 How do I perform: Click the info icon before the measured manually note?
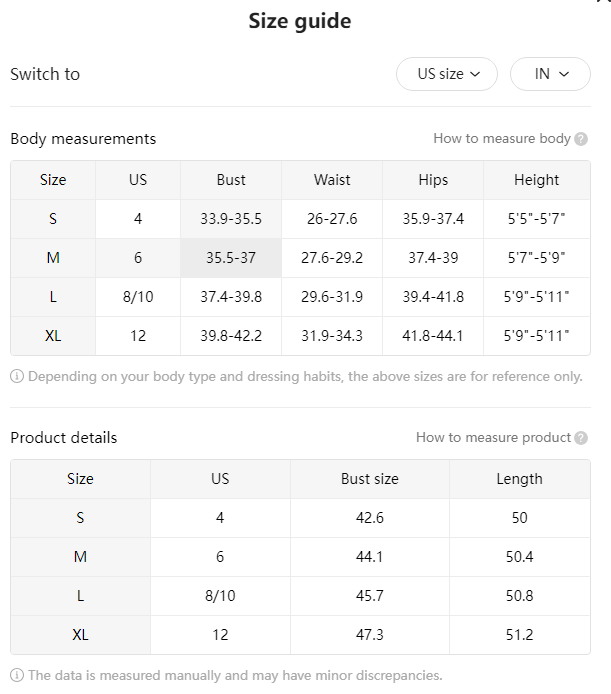tap(17, 675)
